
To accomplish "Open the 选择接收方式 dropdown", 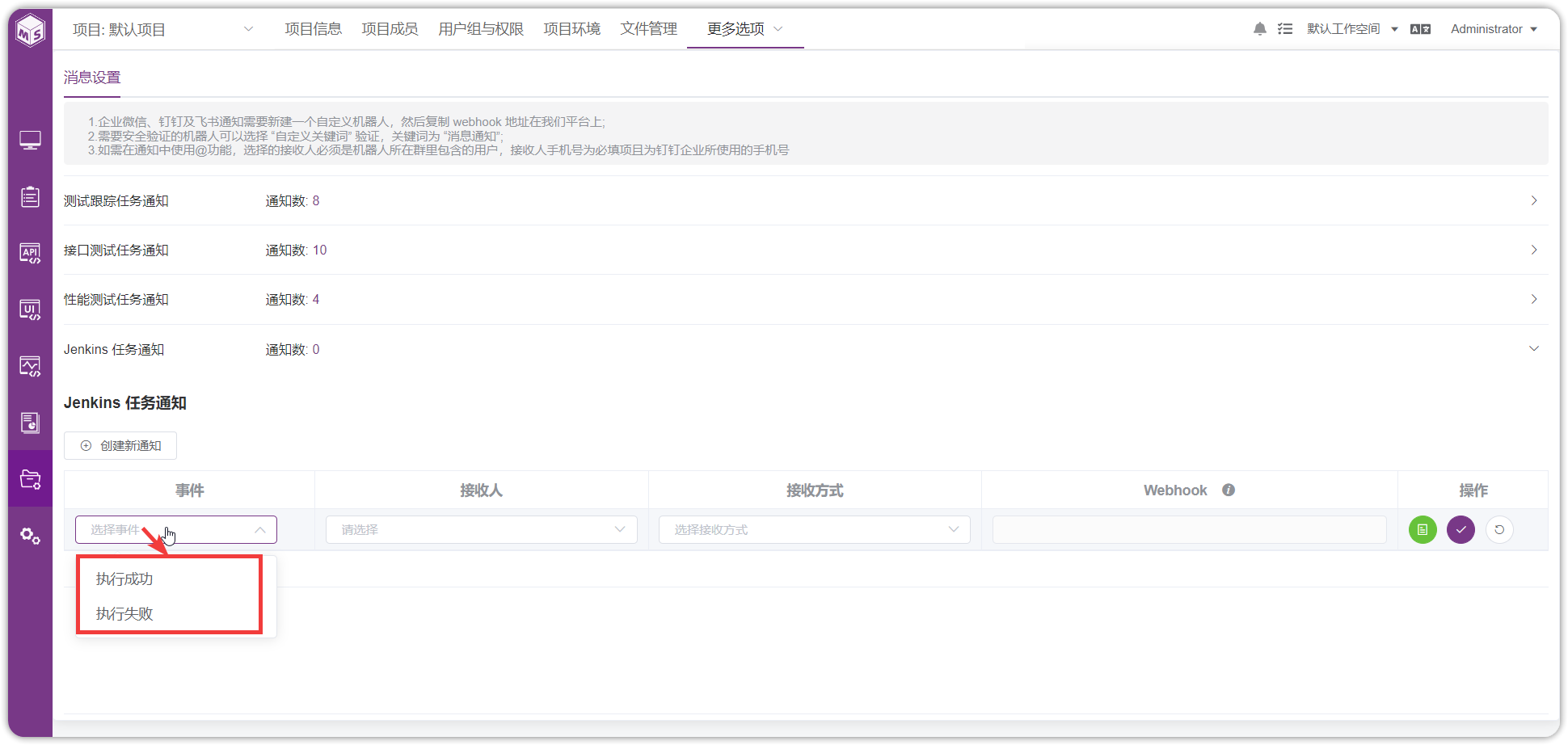I will click(814, 530).
